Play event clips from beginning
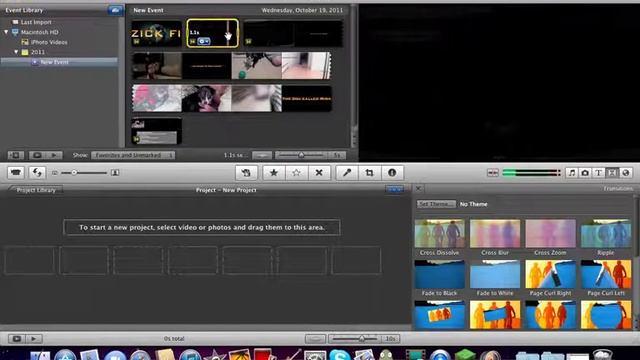The width and height of the screenshot is (640, 360). [x=54, y=155]
